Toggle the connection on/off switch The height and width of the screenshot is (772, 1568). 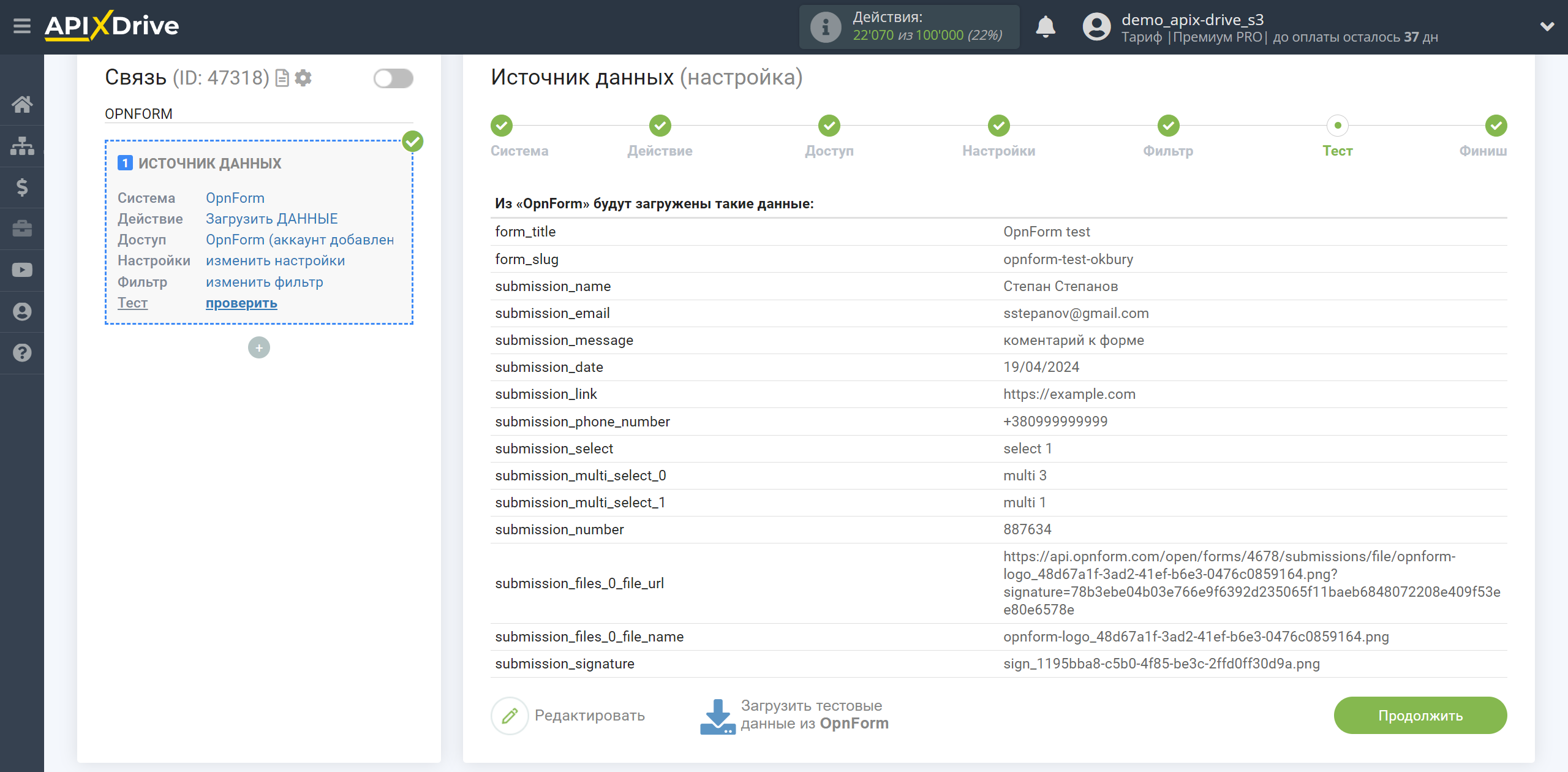click(393, 78)
